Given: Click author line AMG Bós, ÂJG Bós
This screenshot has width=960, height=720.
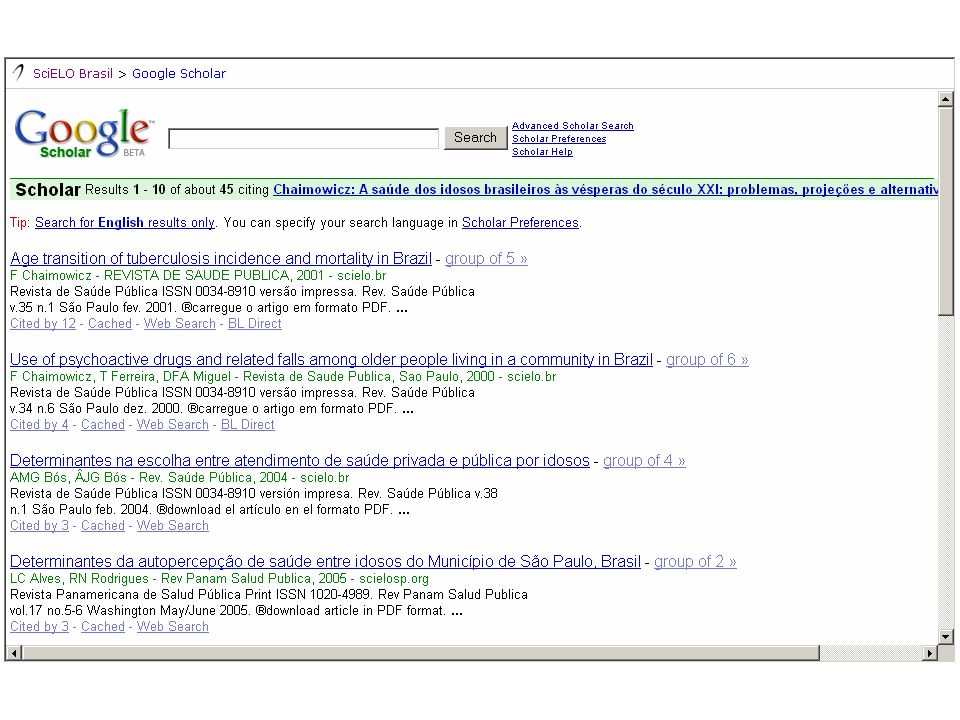Looking at the screenshot, I should click(x=179, y=478).
